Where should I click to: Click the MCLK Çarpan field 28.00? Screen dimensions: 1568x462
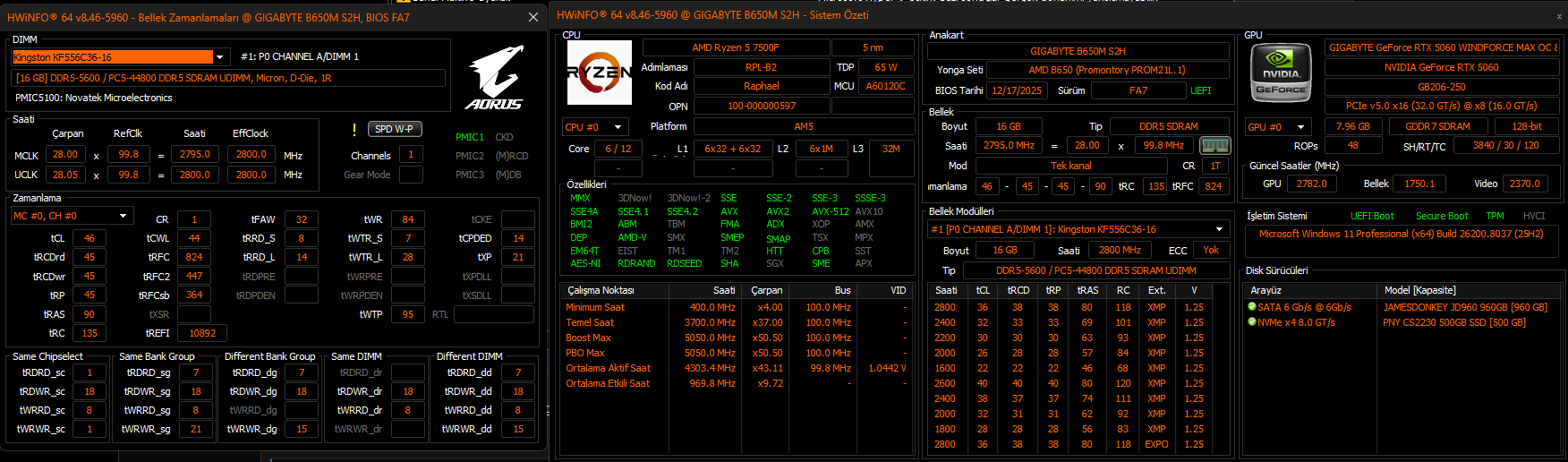[x=65, y=154]
